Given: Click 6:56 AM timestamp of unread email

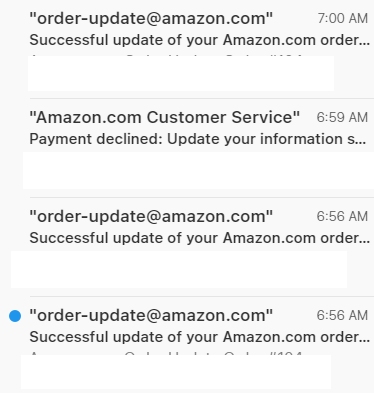Looking at the screenshot, I should point(342,315).
